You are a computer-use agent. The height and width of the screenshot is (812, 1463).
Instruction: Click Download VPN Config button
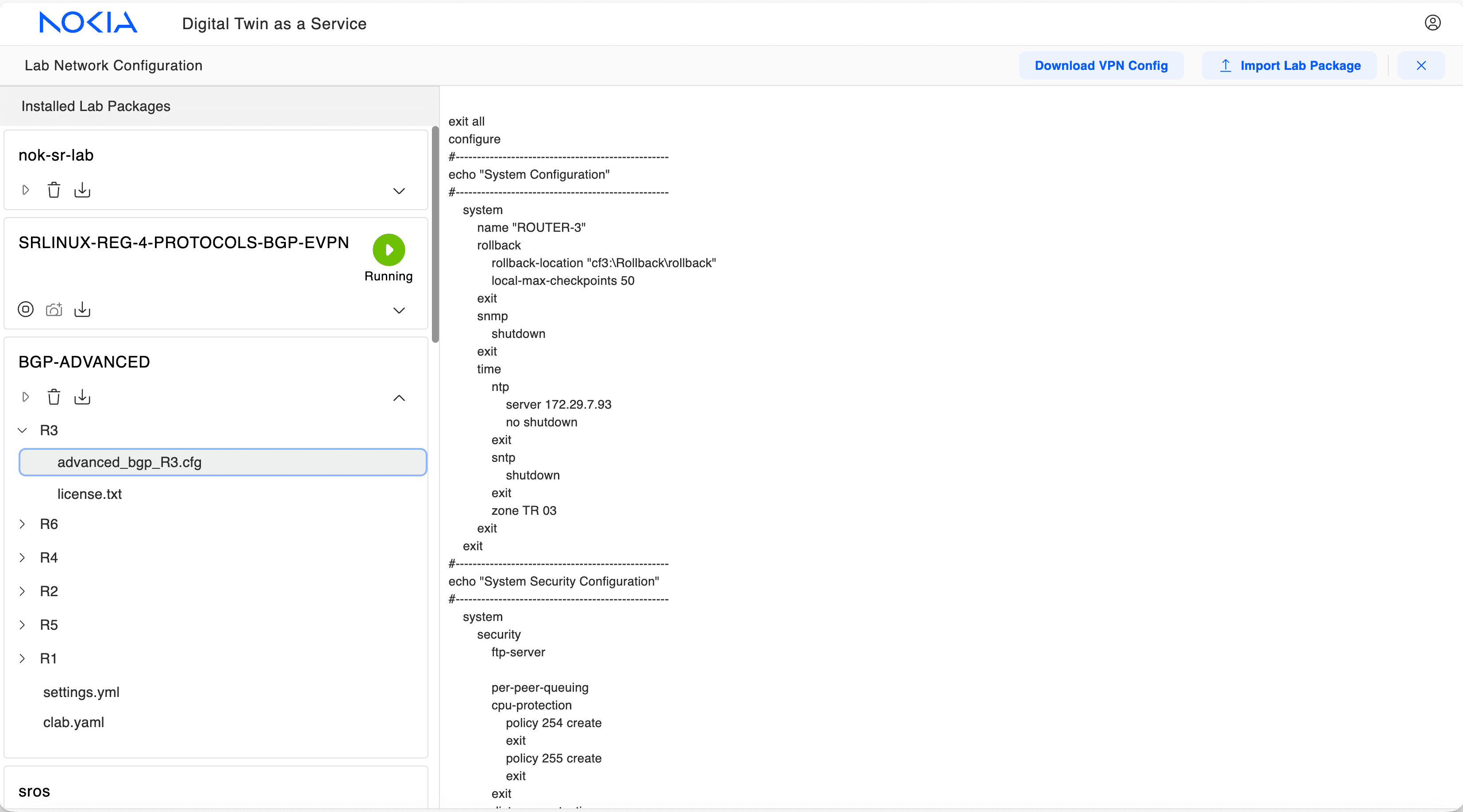tap(1101, 66)
